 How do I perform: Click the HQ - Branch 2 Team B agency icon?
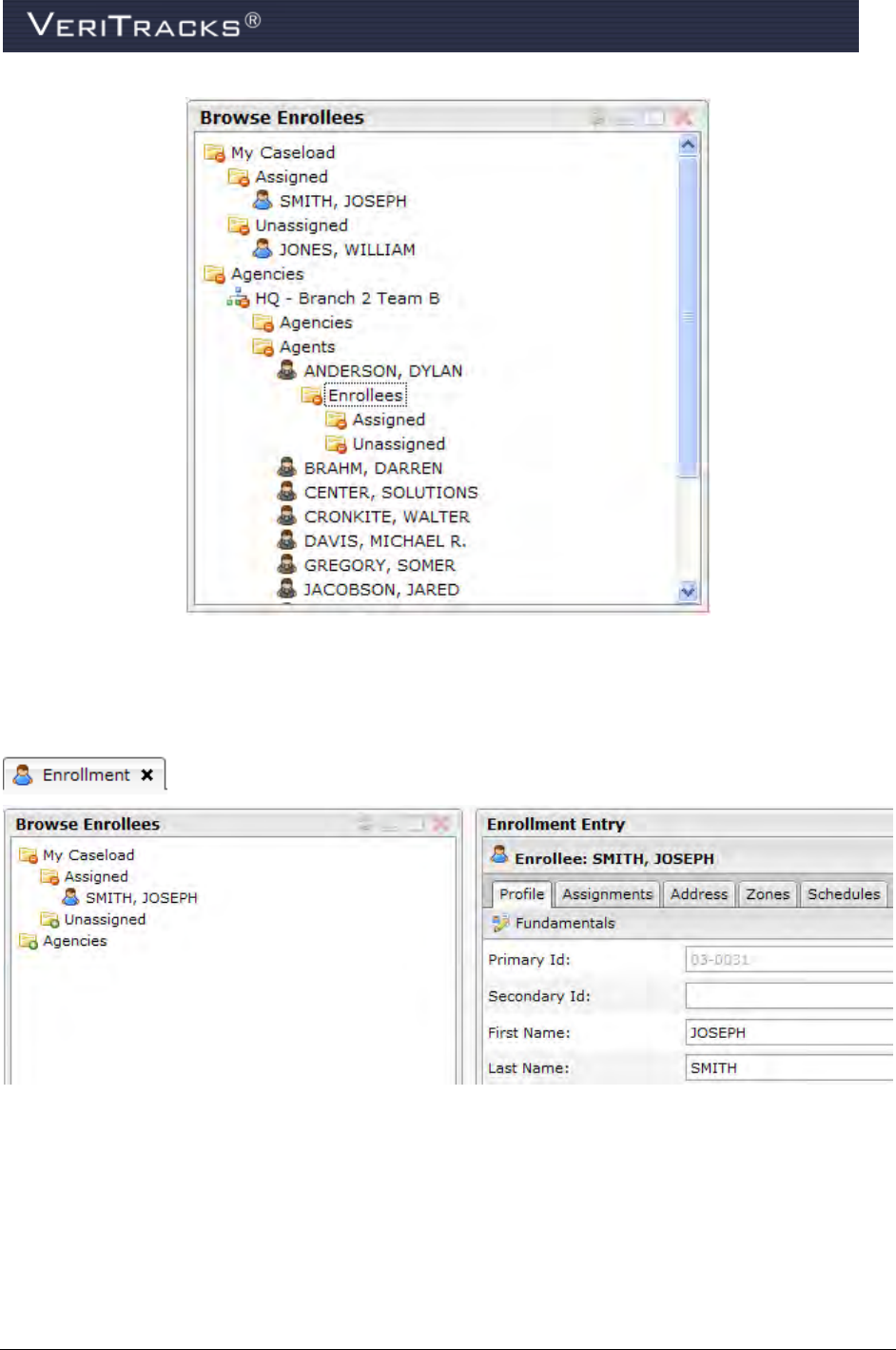tap(238, 298)
